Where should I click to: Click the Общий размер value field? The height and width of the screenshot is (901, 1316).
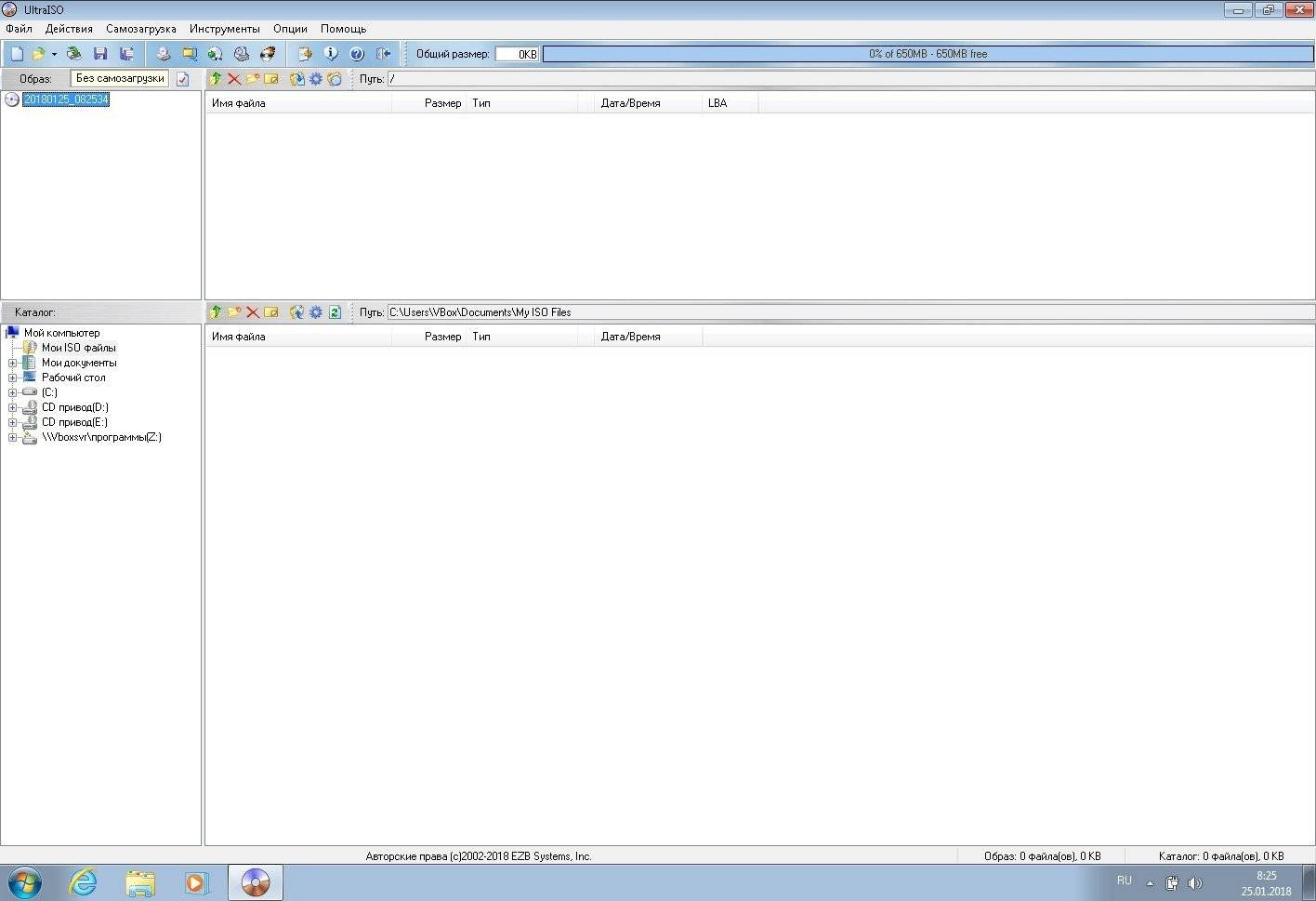point(517,54)
